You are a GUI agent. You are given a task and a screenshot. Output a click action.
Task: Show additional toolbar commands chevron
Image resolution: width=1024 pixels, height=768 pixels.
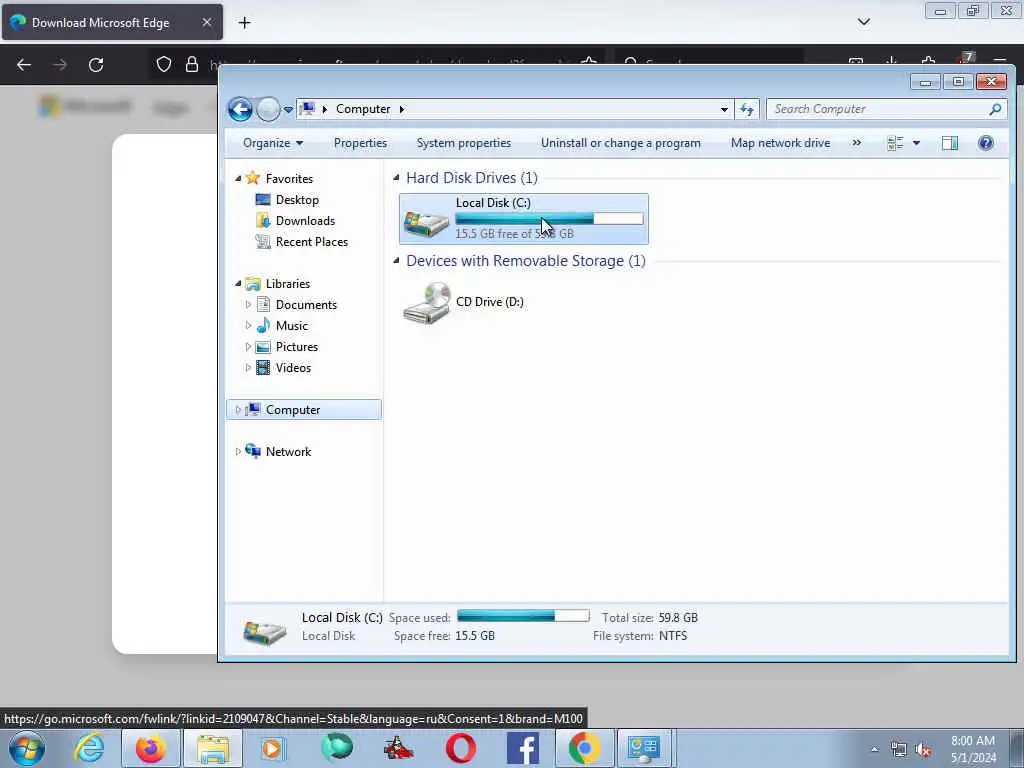click(x=857, y=143)
